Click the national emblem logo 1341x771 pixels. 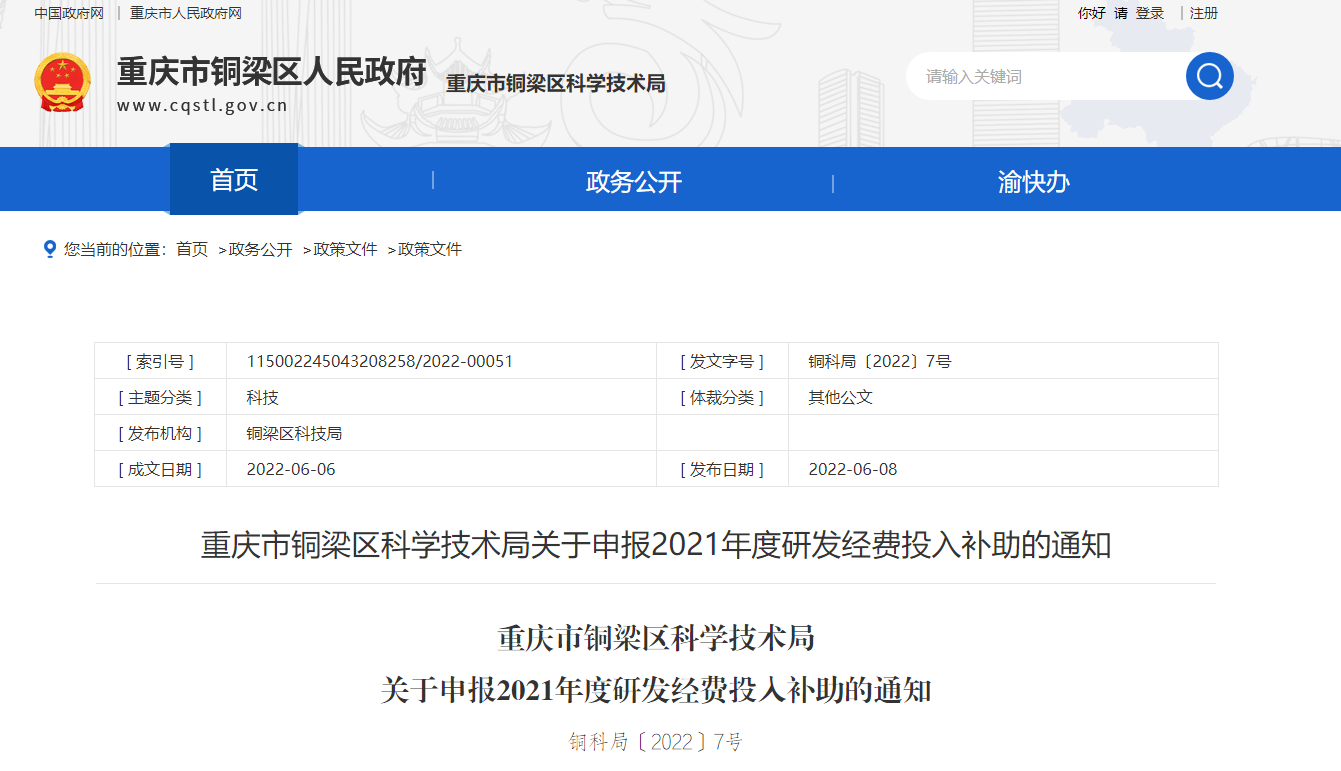coord(62,82)
